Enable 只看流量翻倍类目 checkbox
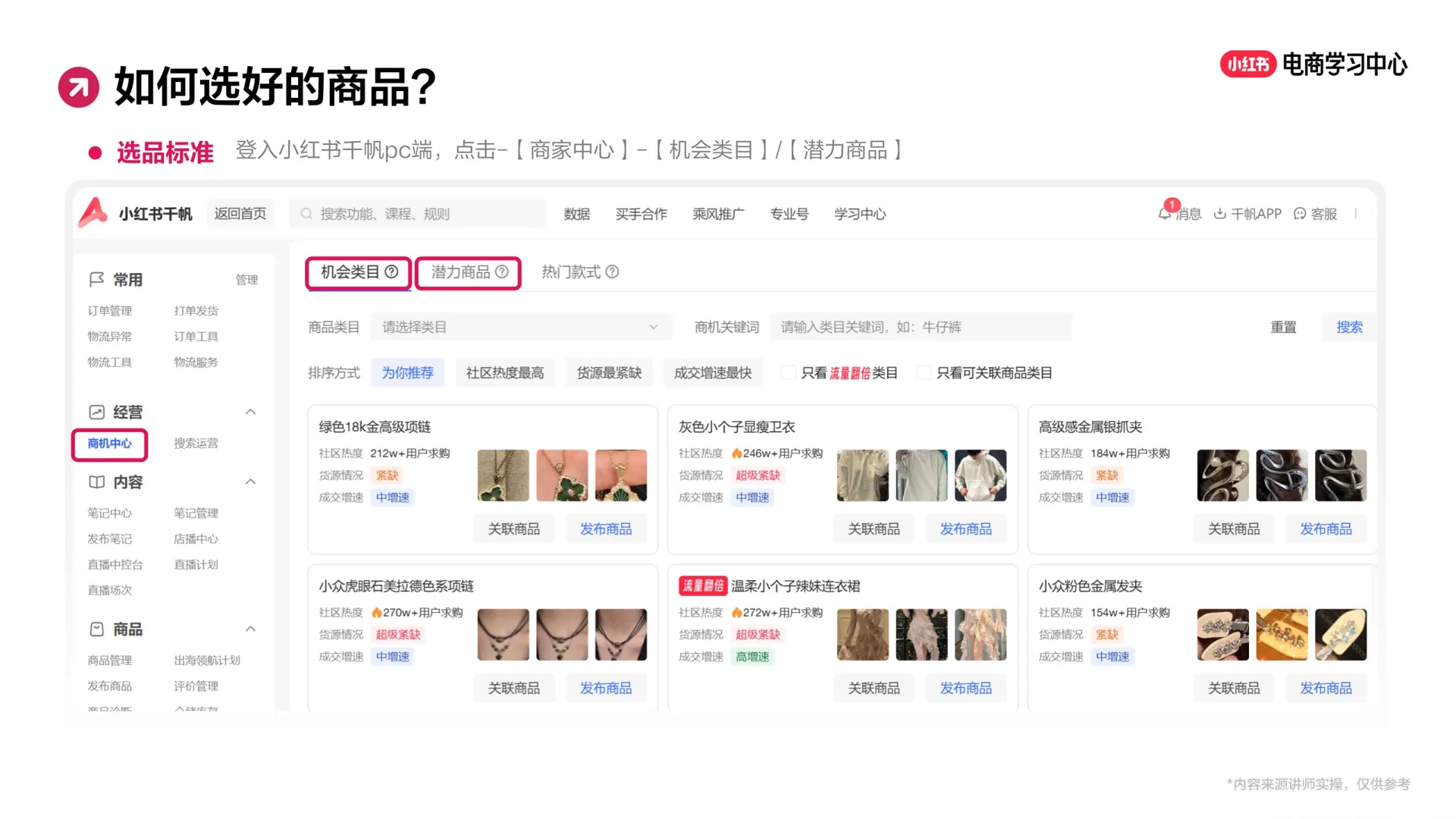The width and height of the screenshot is (1456, 819). click(789, 372)
